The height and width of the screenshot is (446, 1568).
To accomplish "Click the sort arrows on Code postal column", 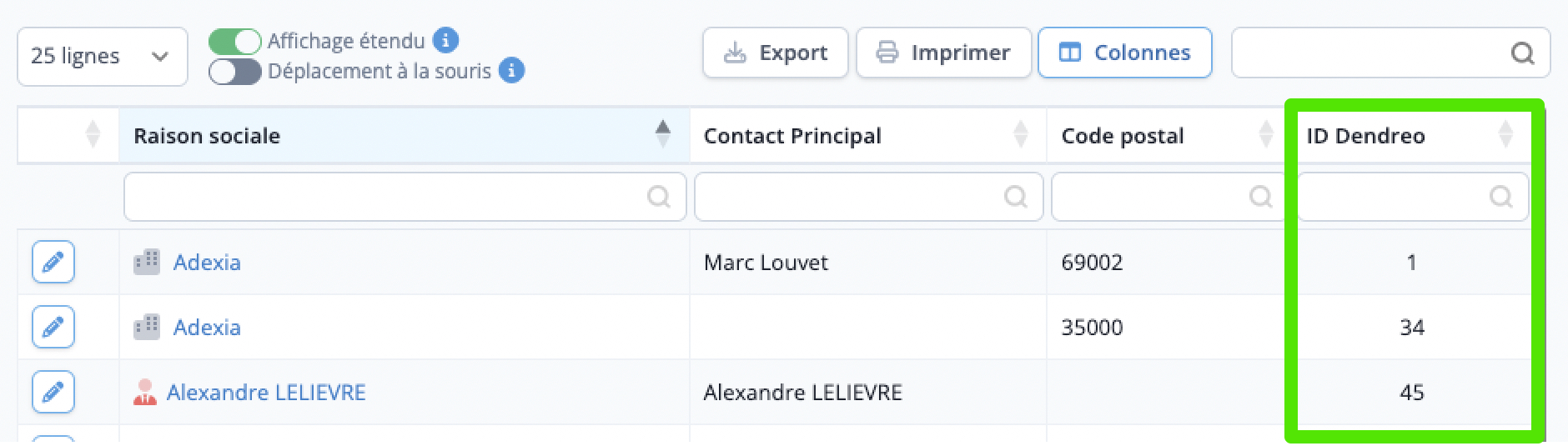I will click(x=1266, y=134).
